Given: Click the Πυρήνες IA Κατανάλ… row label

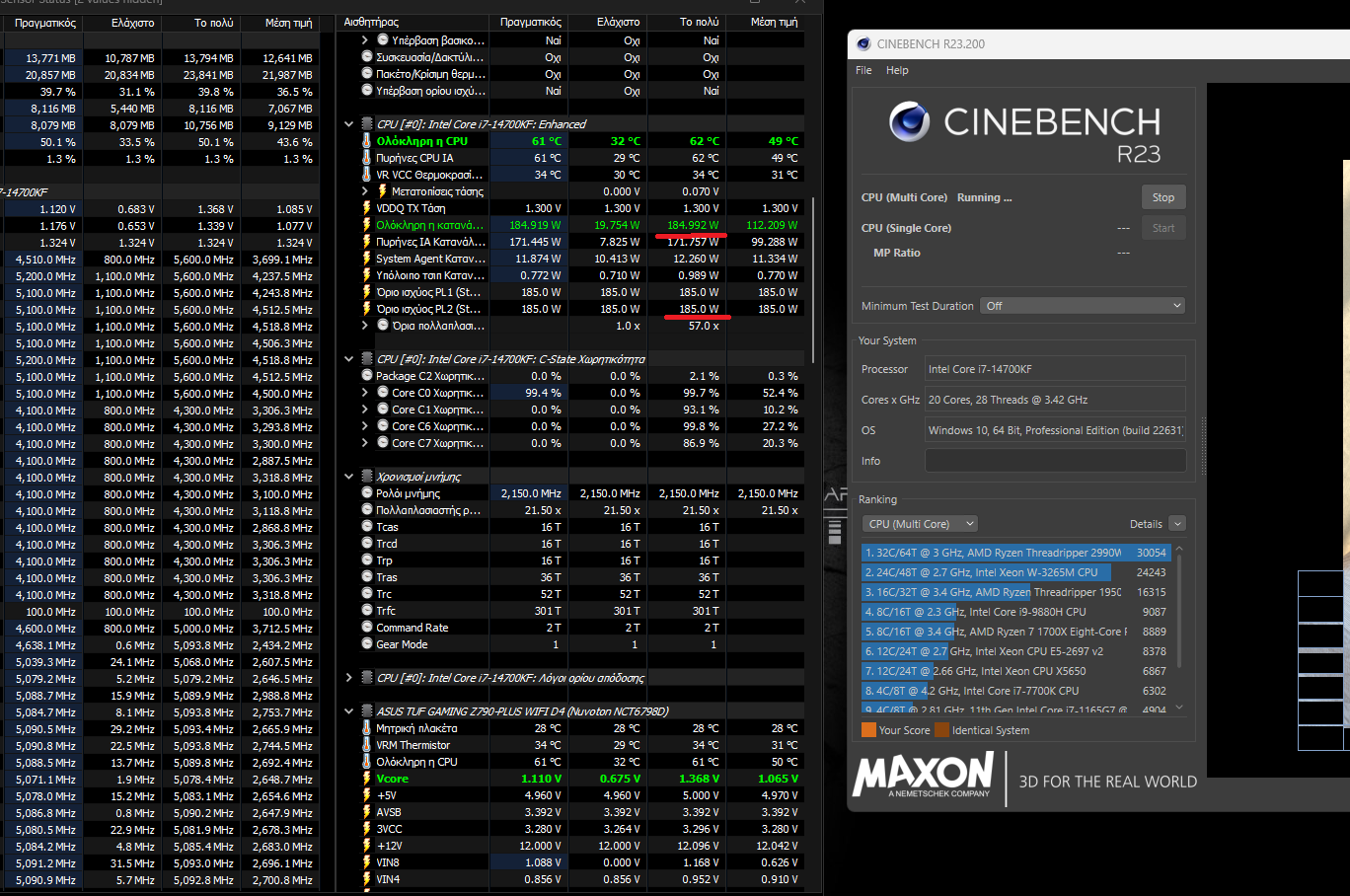Looking at the screenshot, I should point(430,242).
